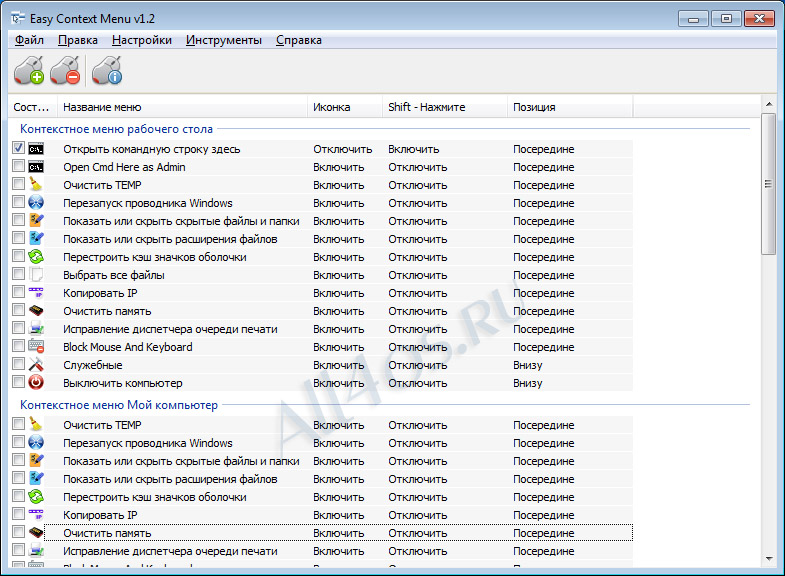Check the 'Служебные' checkbox
The width and height of the screenshot is (785, 576).
[19, 364]
